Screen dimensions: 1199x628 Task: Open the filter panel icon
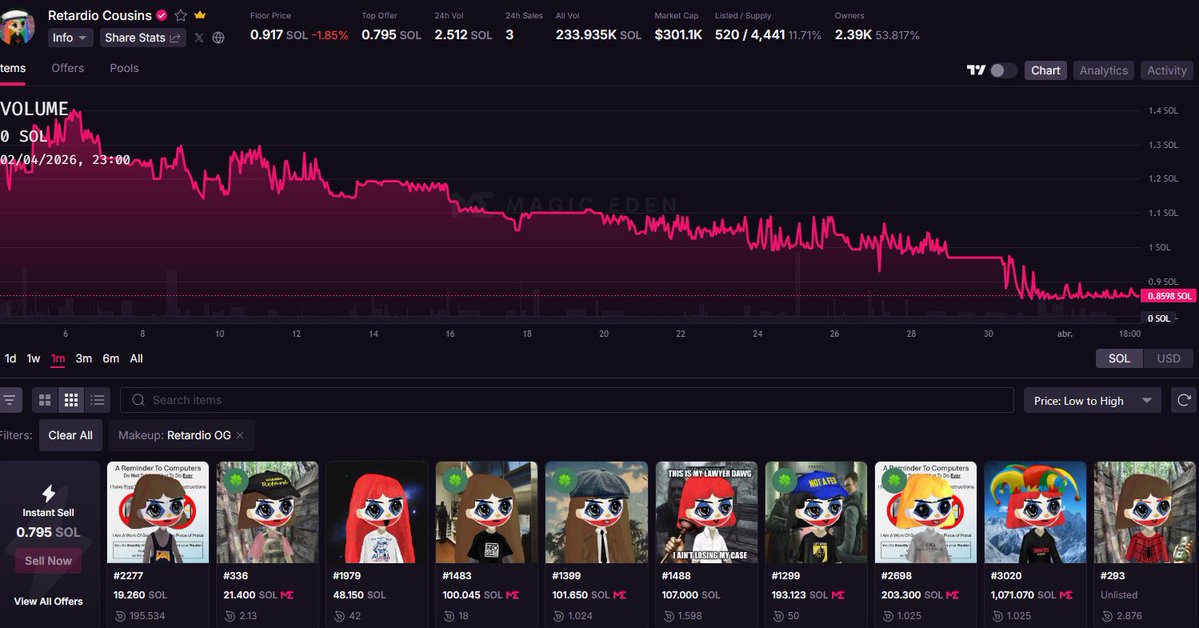pos(9,400)
